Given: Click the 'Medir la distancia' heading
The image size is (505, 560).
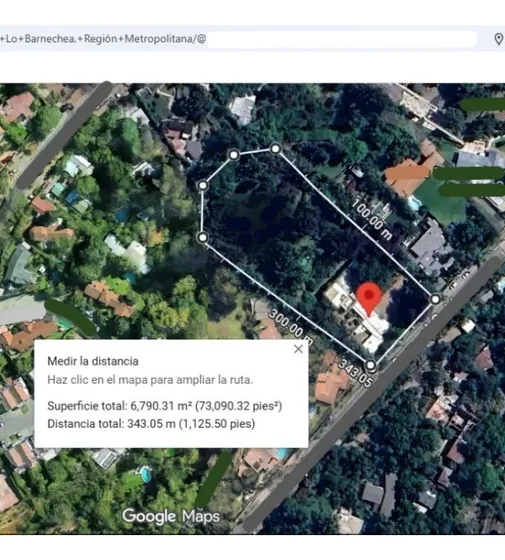Looking at the screenshot, I should [93, 361].
